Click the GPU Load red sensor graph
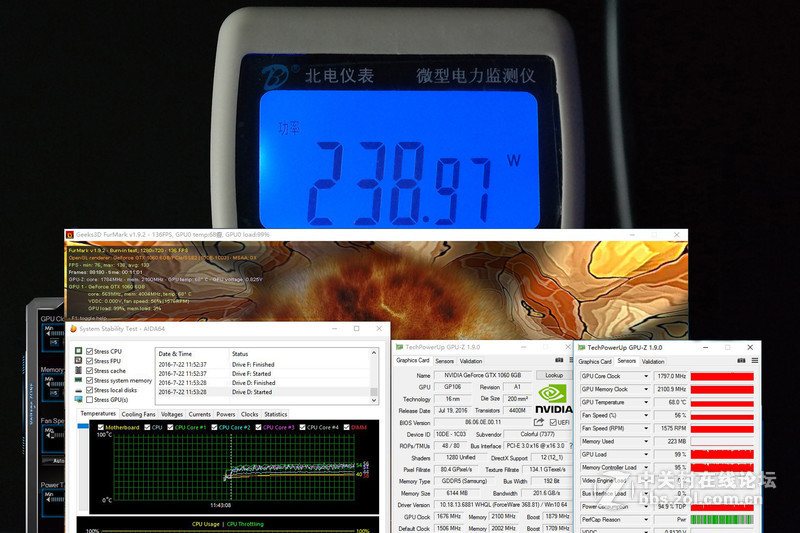The height and width of the screenshot is (533, 800). [x=722, y=454]
